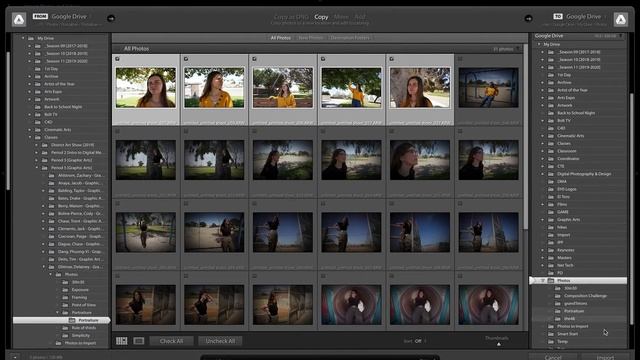
Task: Collapse destination Photos folder
Action: (542, 280)
